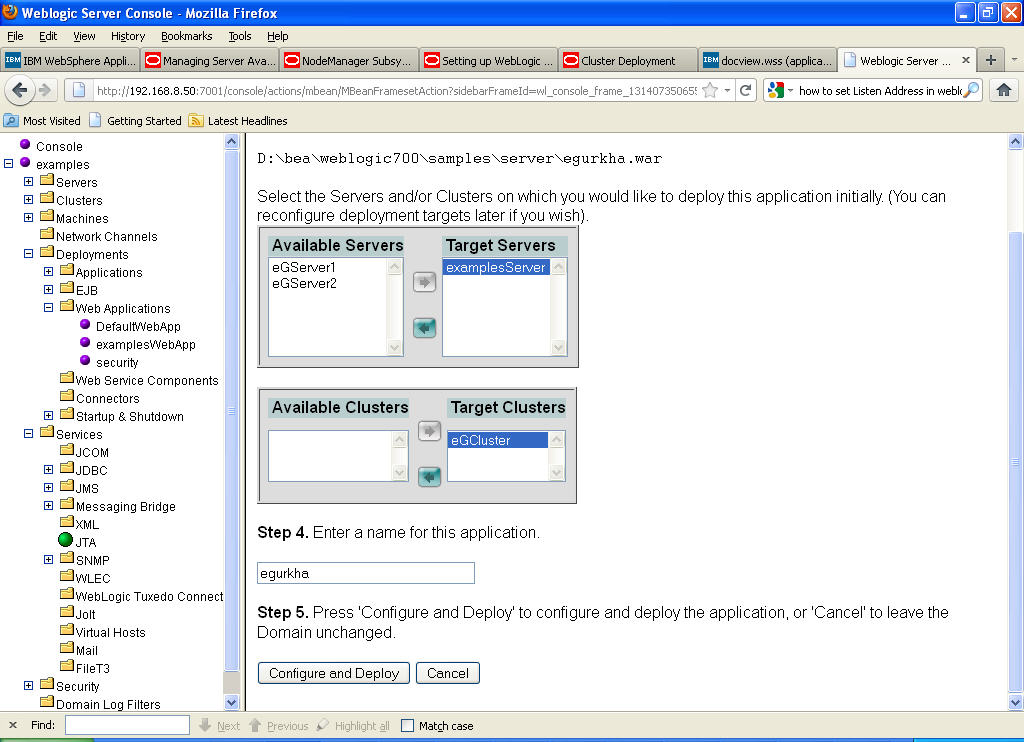Open the Domain Log Filters folder
This screenshot has width=1024, height=742.
click(x=108, y=704)
